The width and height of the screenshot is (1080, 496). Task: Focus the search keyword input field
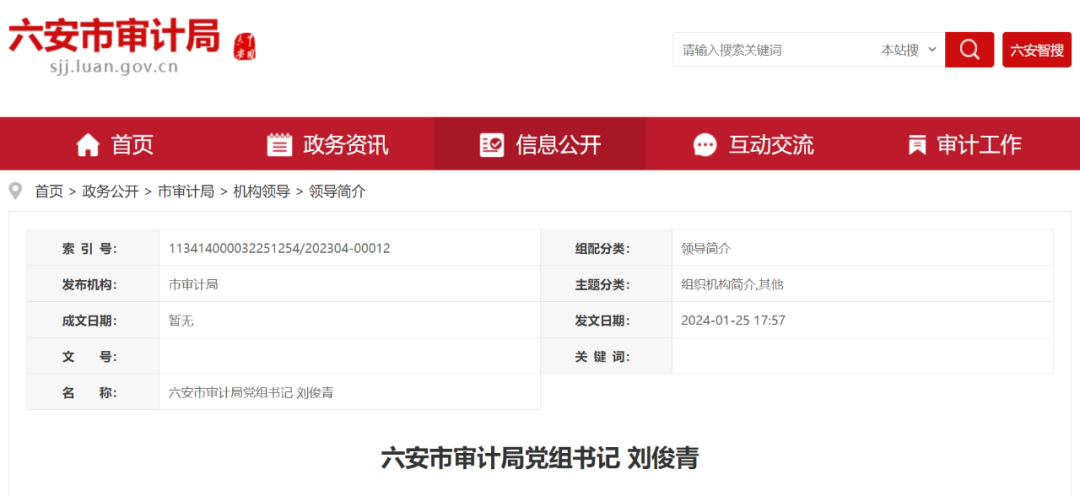770,50
